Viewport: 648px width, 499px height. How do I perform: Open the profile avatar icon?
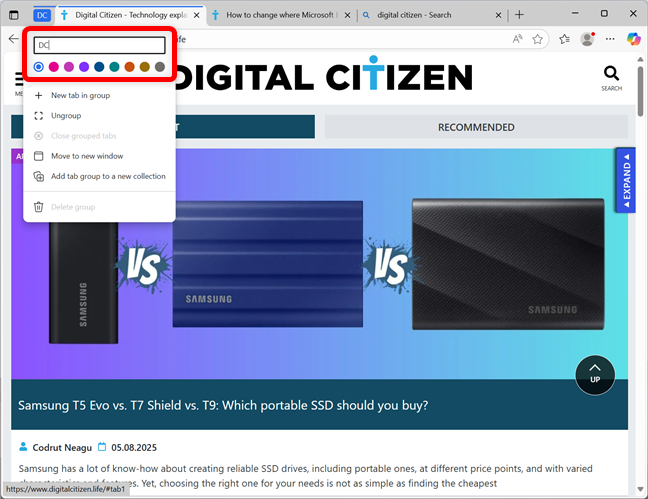pos(587,39)
